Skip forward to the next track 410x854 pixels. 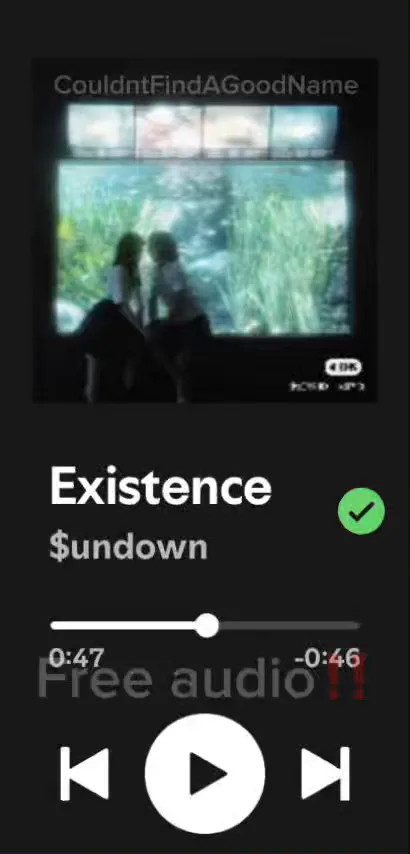[325, 773]
